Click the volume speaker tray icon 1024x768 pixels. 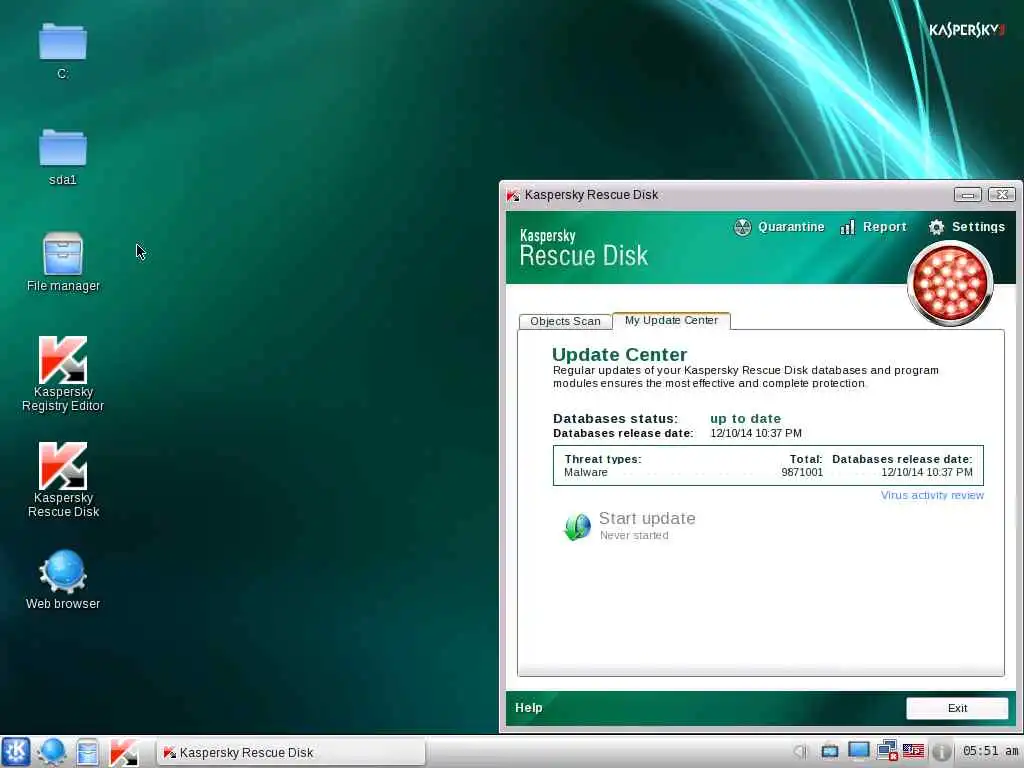tap(801, 751)
